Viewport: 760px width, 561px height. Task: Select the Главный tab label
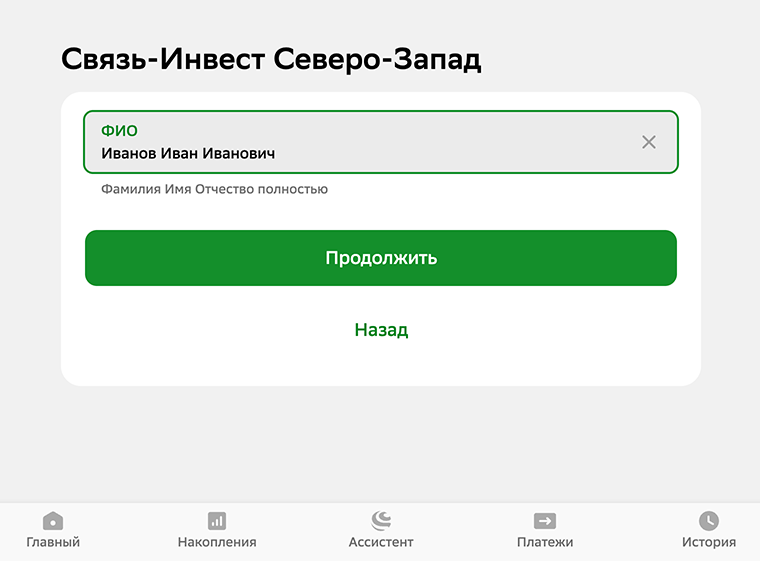click(x=53, y=542)
